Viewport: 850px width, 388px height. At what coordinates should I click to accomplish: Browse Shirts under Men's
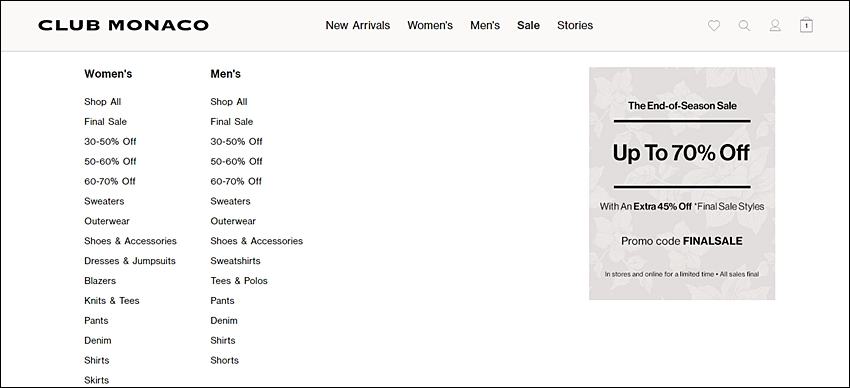[x=223, y=340]
